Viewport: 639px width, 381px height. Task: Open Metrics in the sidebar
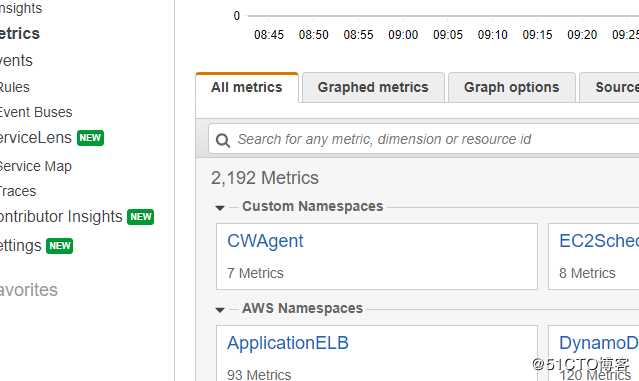[x=20, y=33]
